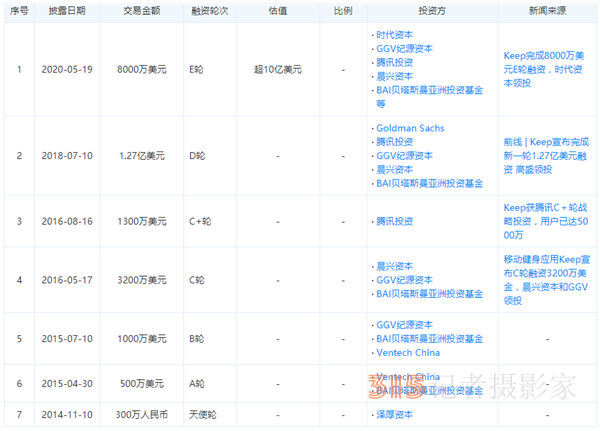
Task: Click the 投资方 column header
Action: (x=432, y=11)
